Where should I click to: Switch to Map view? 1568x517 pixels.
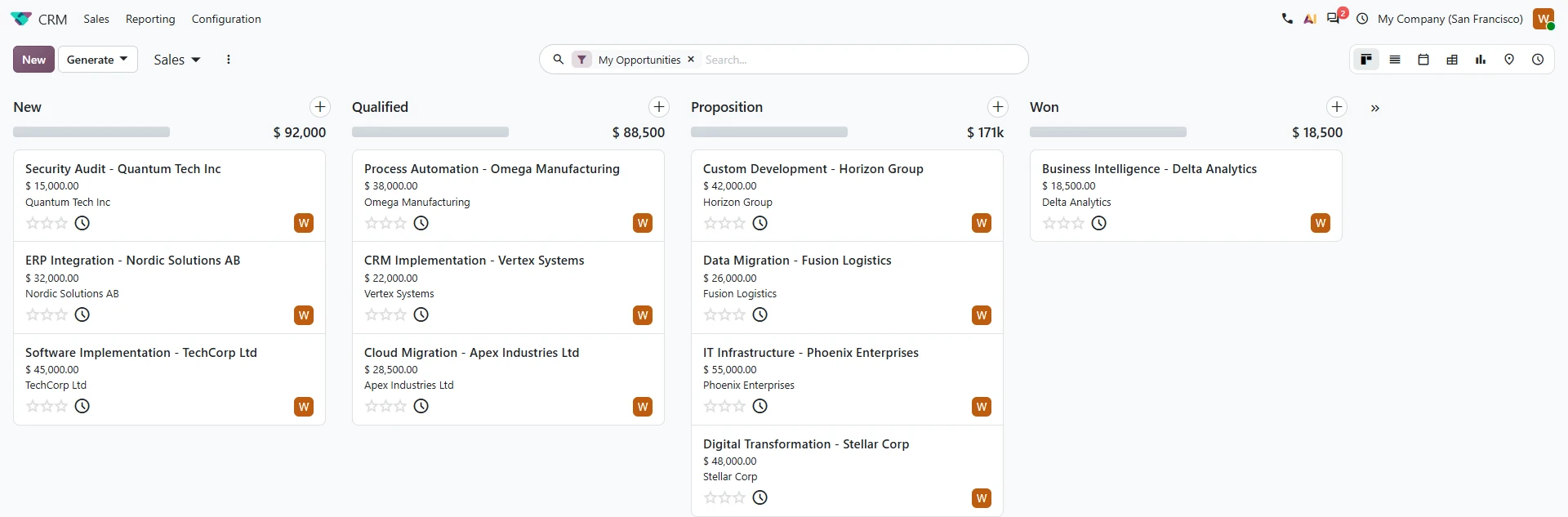[1509, 60]
